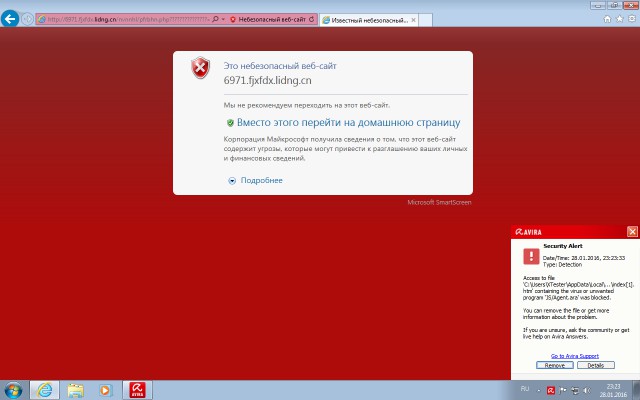Open Windows Explorer folder from taskbar
The image size is (640, 400).
(76, 390)
